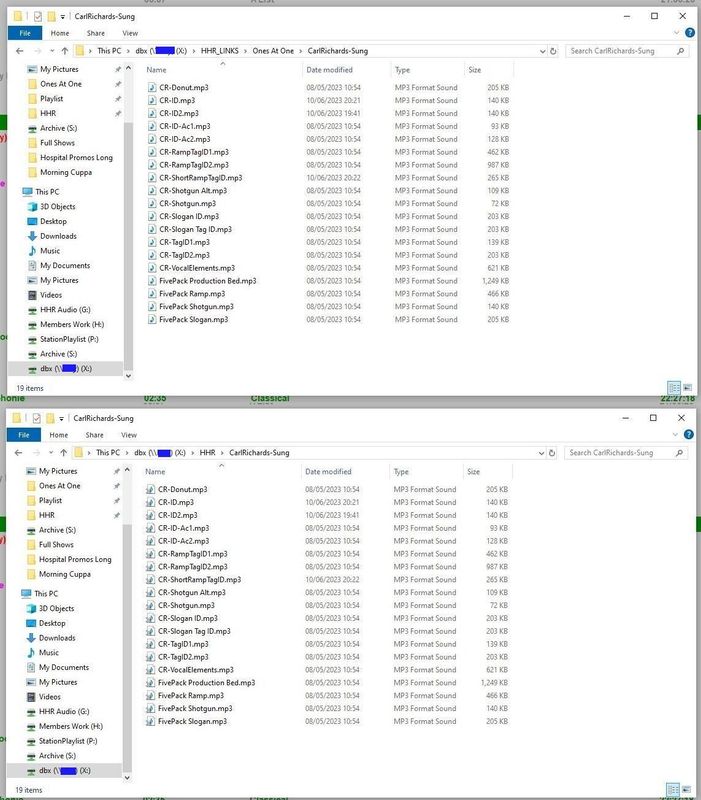Click the top window sidebar scroll down arrow
Image resolution: width=701 pixels, height=800 pixels.
click(128, 376)
